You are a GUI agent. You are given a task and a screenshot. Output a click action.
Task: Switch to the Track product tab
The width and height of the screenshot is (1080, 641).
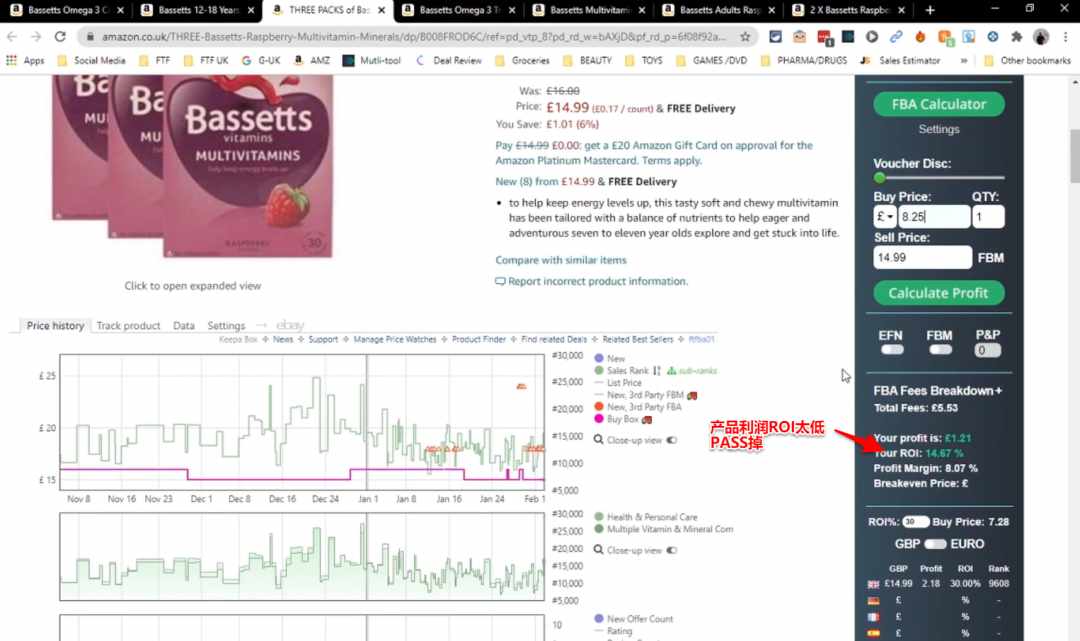(128, 326)
